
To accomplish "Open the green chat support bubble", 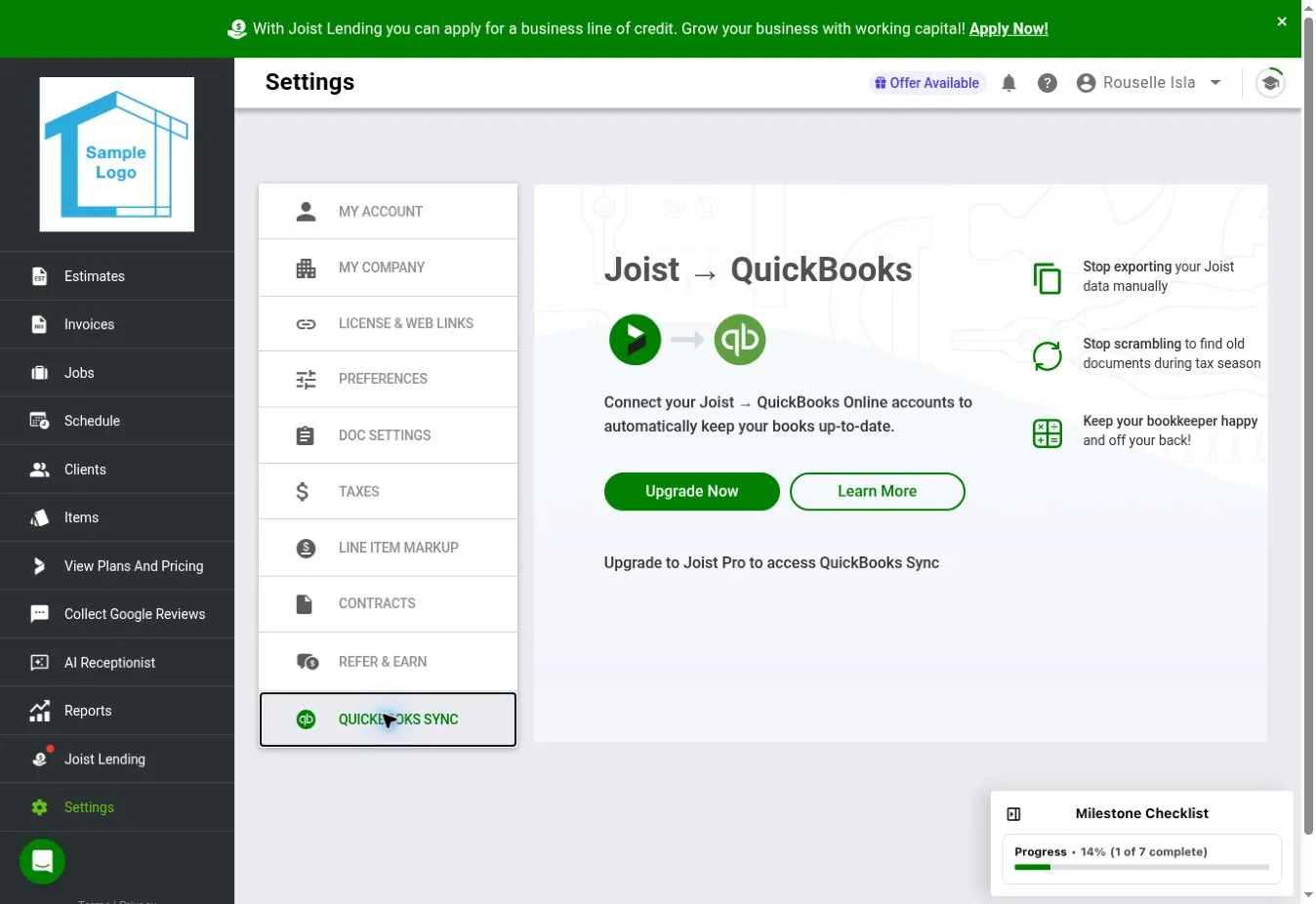I will pos(42,862).
